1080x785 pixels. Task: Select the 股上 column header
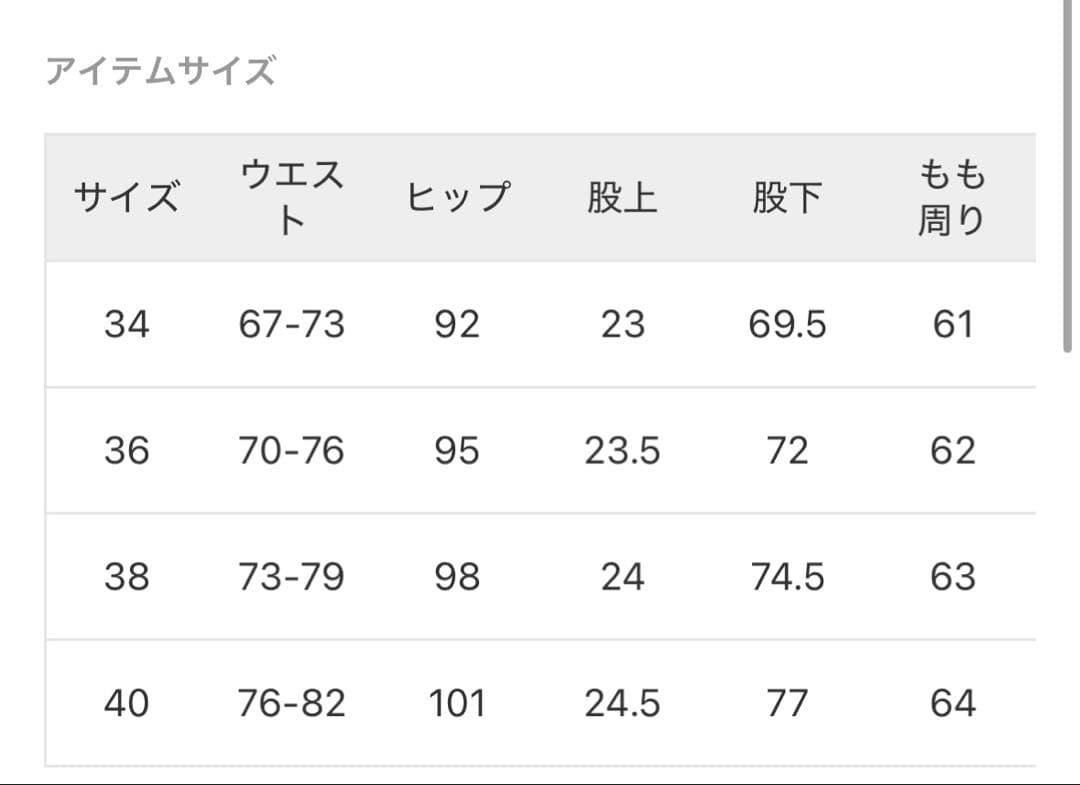622,198
